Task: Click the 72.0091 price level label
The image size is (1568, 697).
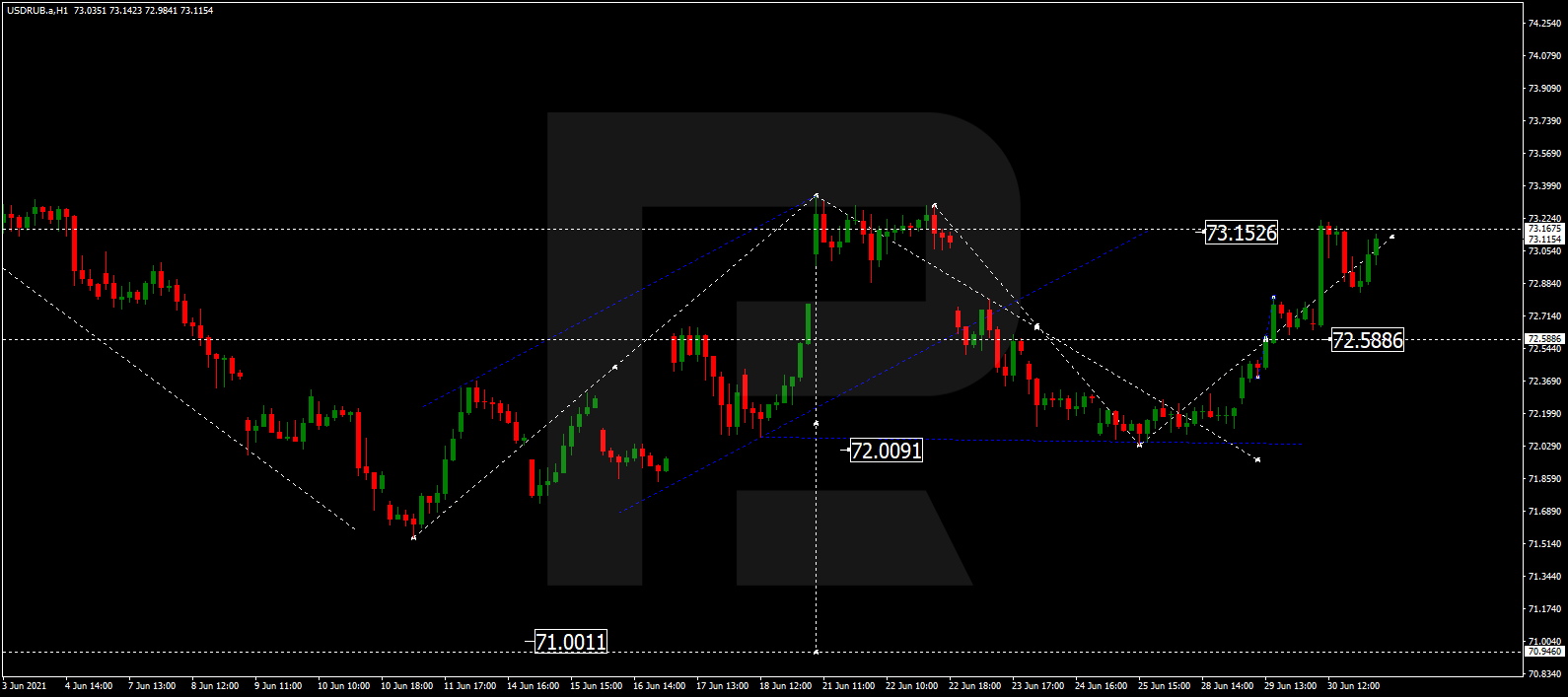Action: [x=886, y=451]
